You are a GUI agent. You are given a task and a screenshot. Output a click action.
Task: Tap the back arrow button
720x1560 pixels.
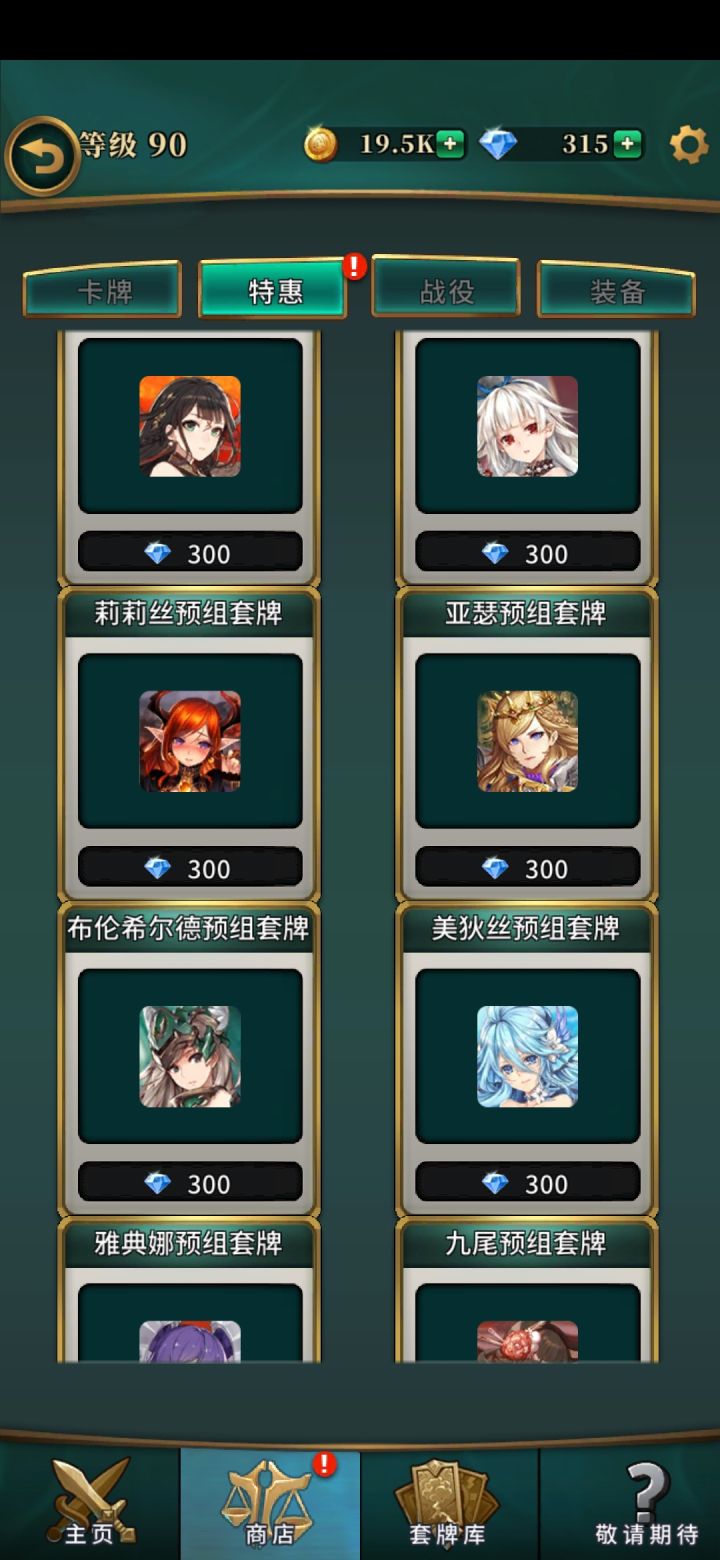tap(42, 156)
